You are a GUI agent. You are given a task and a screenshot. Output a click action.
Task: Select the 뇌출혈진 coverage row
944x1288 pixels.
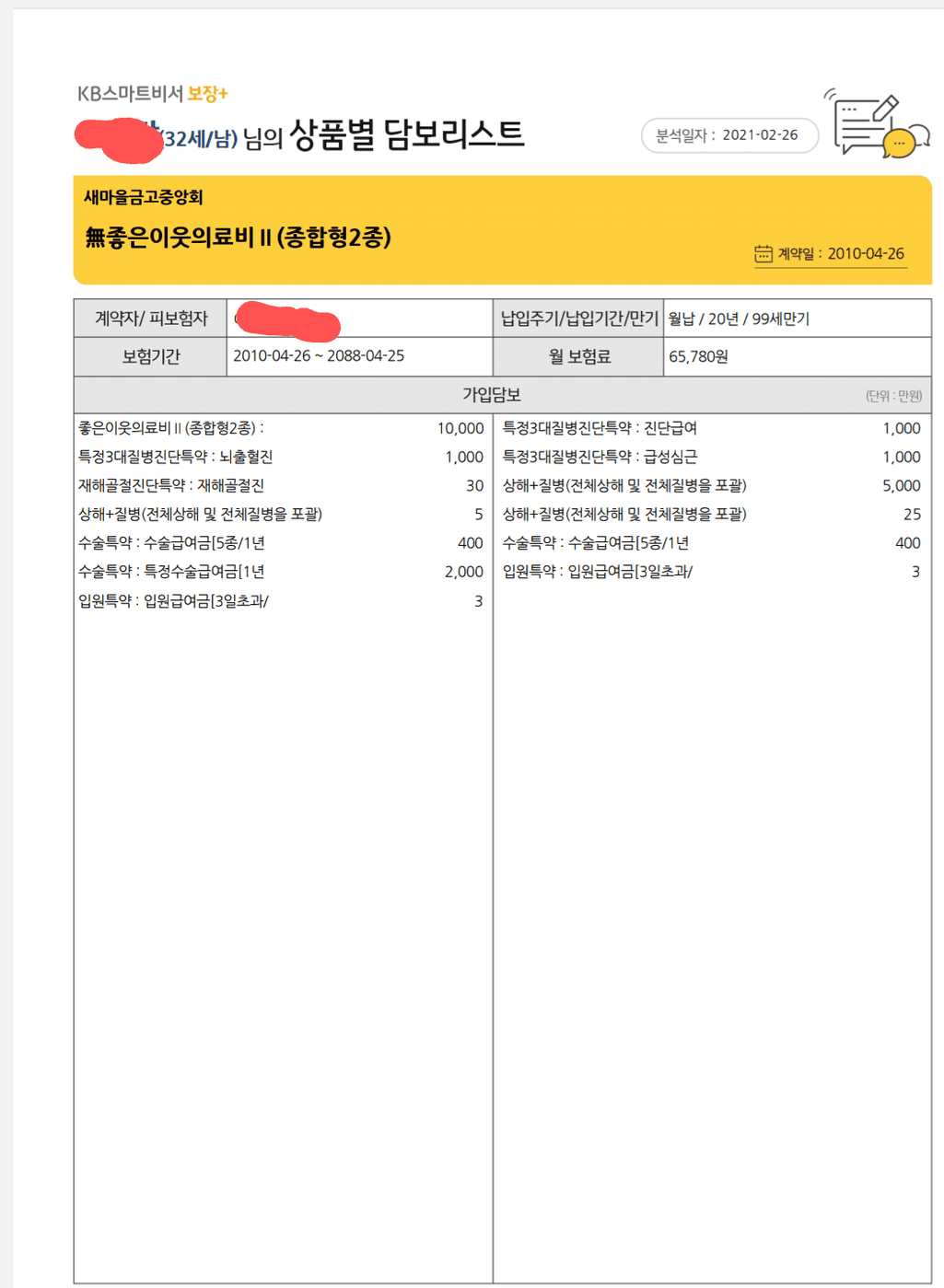[x=175, y=458]
